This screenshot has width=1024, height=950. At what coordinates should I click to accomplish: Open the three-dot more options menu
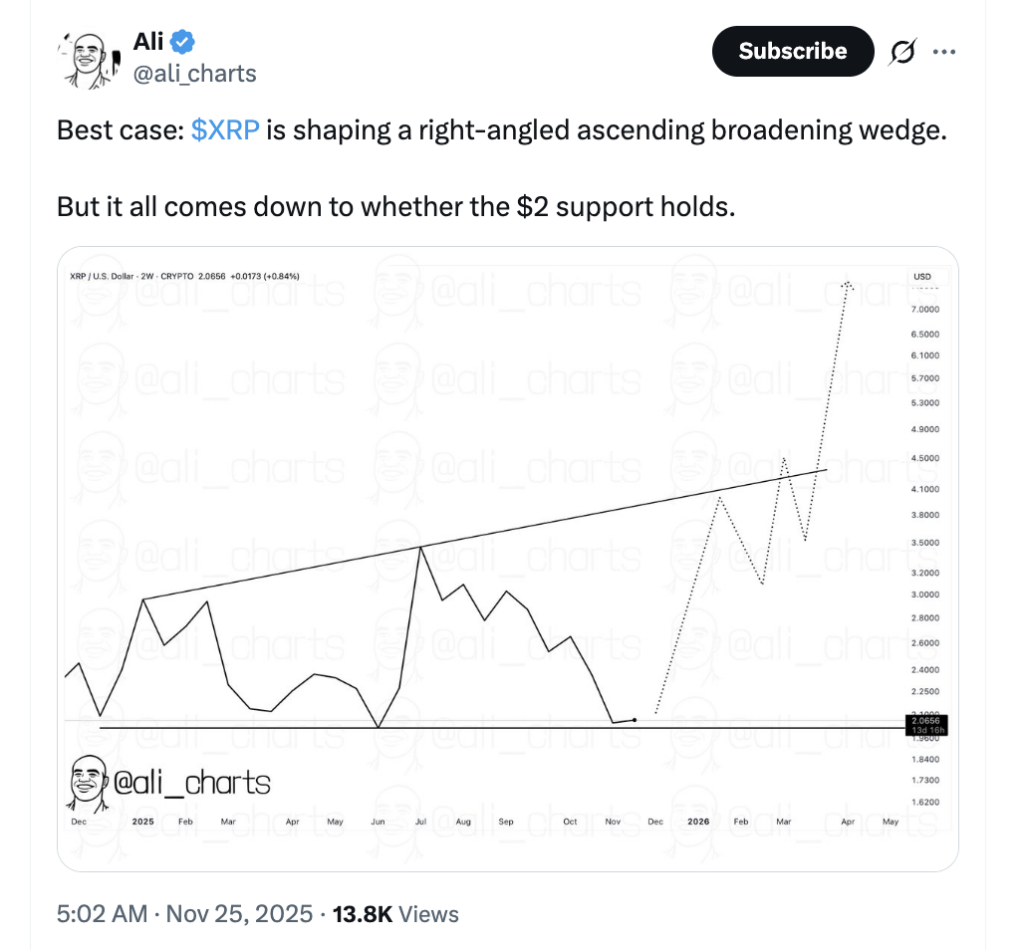944,52
